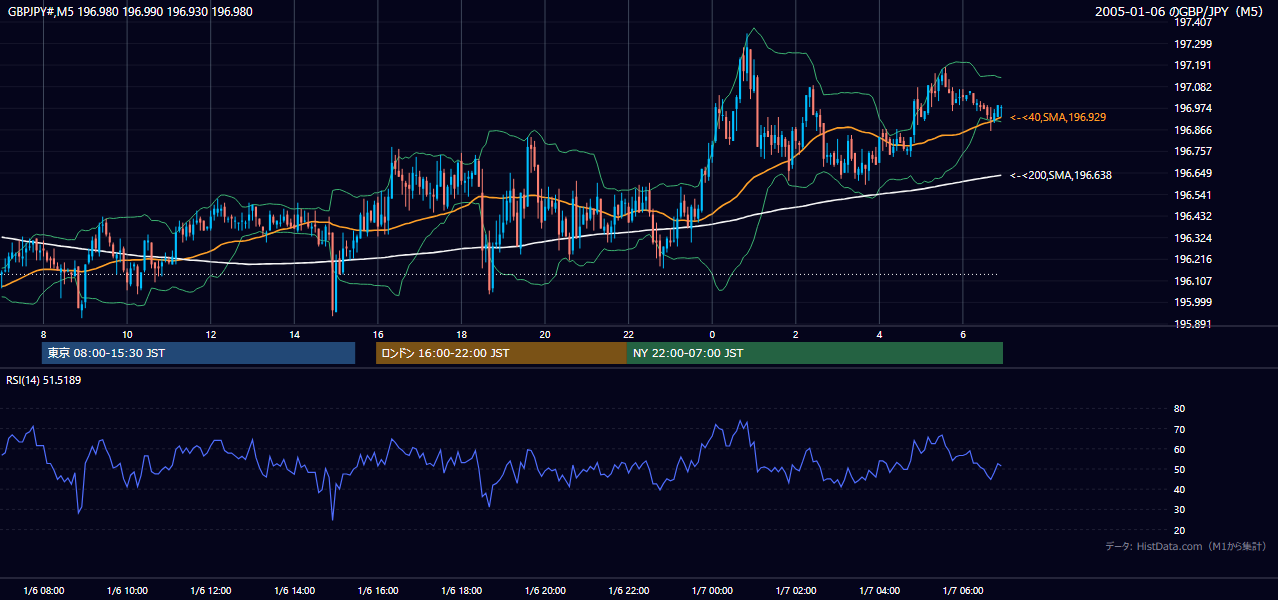Select the 40 SMA label 196.929
The height and width of the screenshot is (600, 1278).
[1058, 118]
